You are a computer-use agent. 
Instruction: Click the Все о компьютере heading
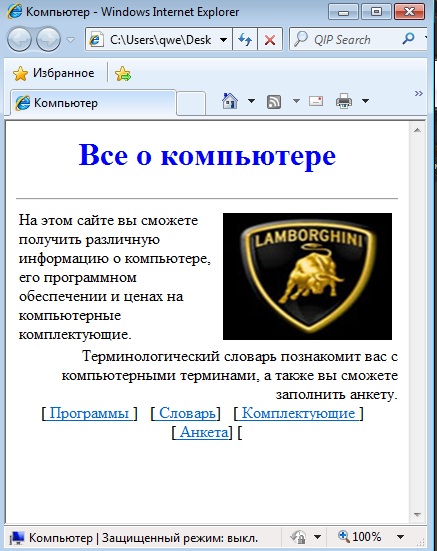click(x=207, y=155)
